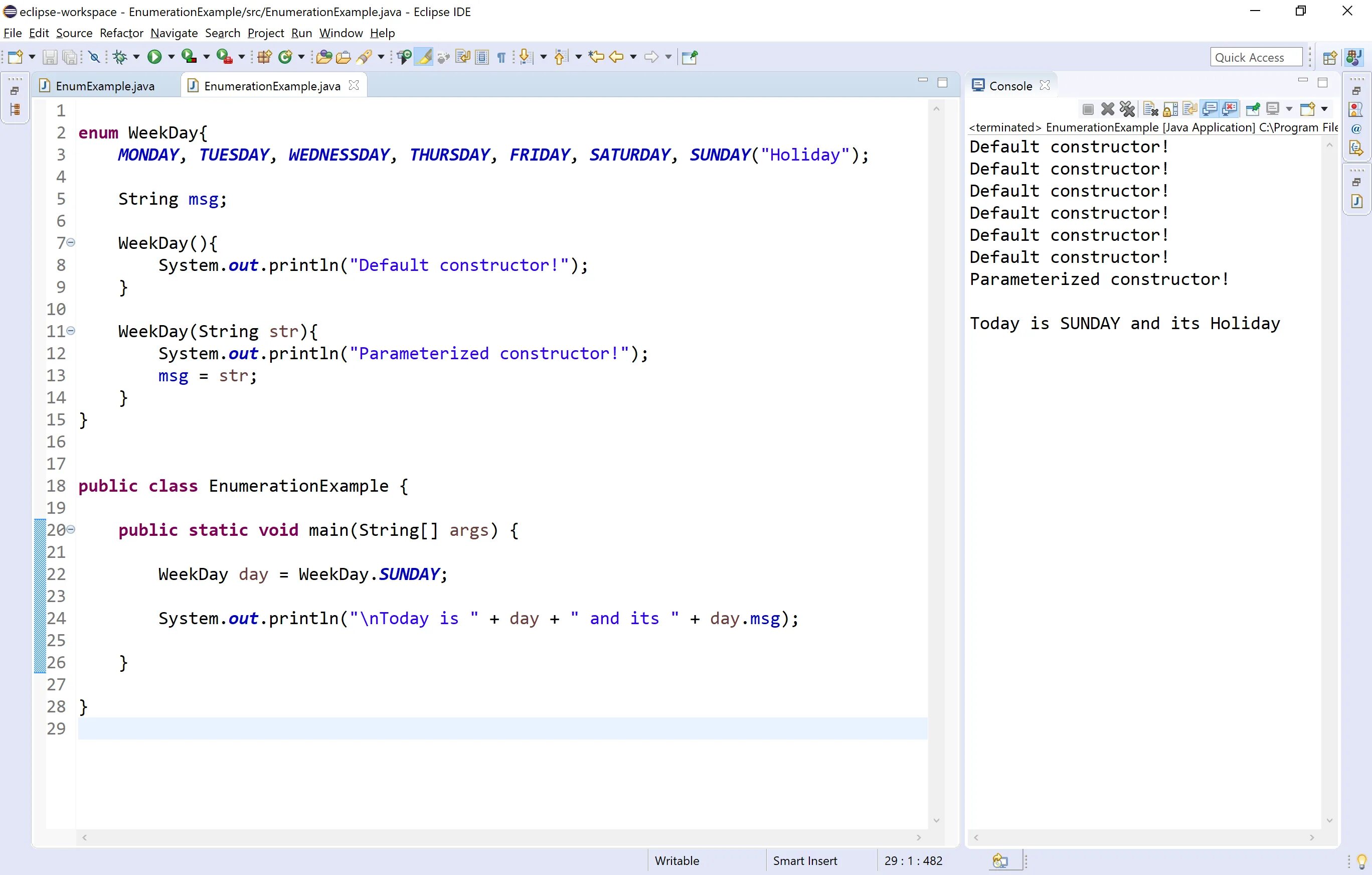Collapse WeekDay(String str) fold at line 11
This screenshot has width=1372, height=875.
tap(71, 330)
